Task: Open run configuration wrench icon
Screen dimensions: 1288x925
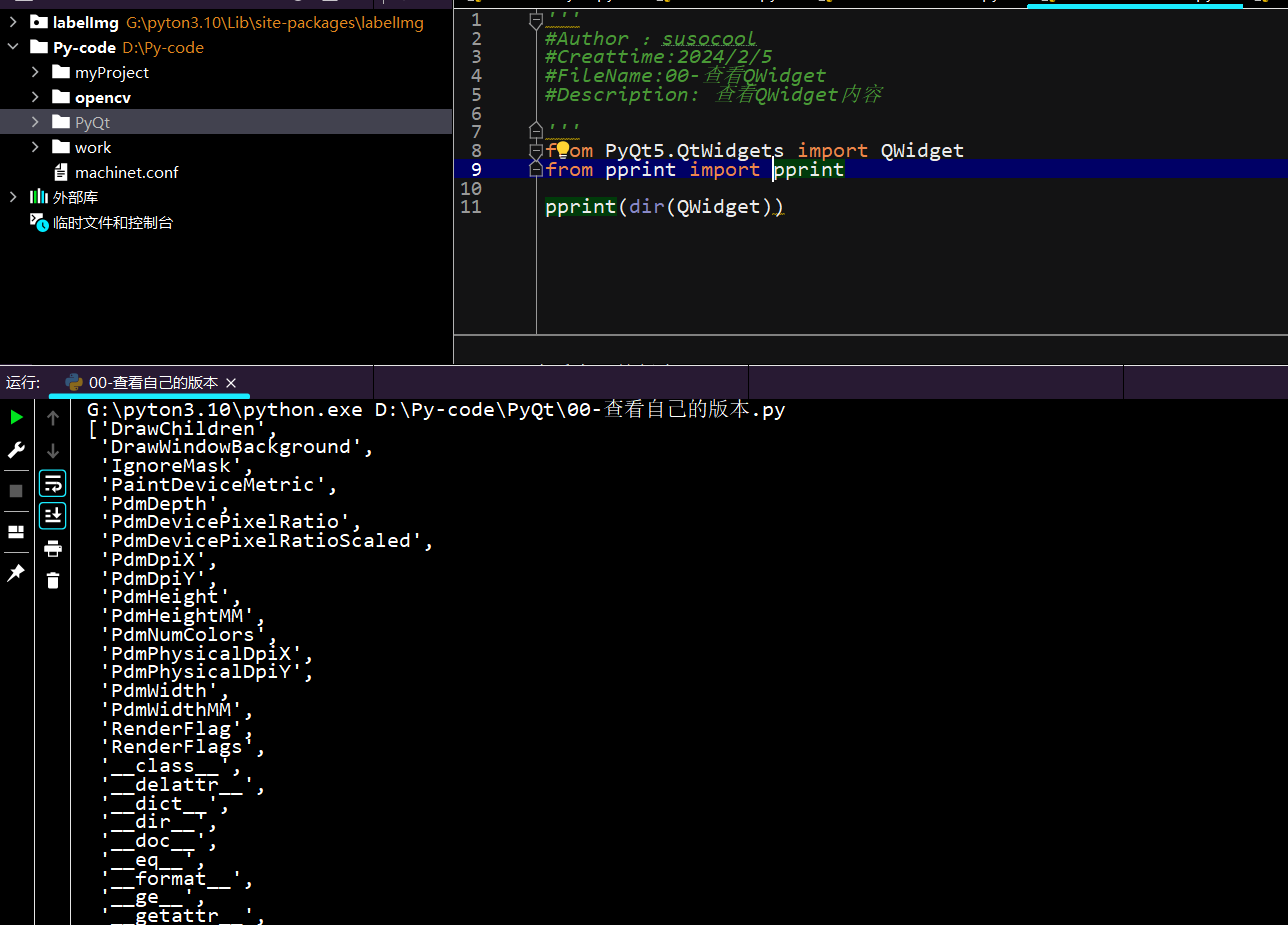Action: point(16,450)
